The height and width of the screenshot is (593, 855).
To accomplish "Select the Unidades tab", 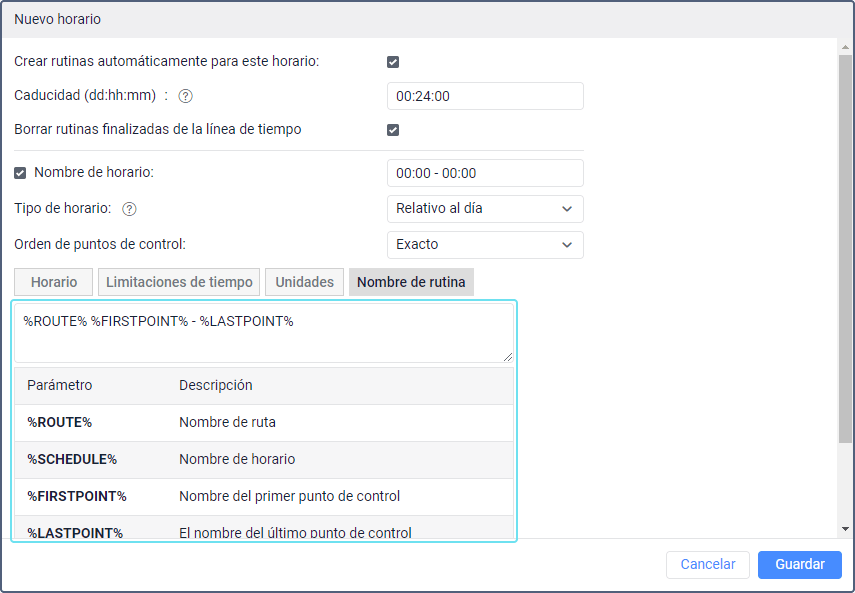I will coord(304,282).
